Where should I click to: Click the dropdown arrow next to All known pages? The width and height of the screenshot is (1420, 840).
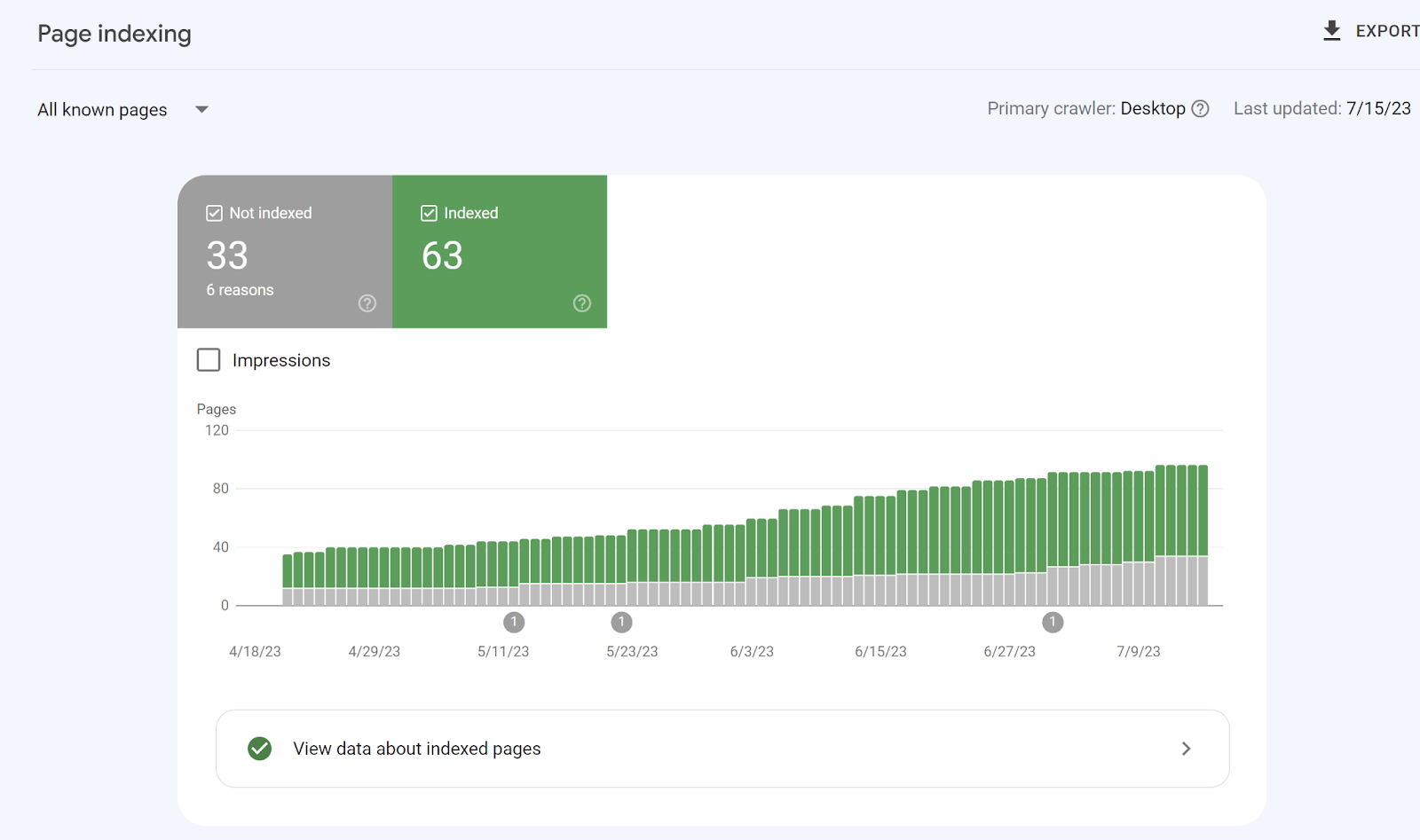pos(202,110)
